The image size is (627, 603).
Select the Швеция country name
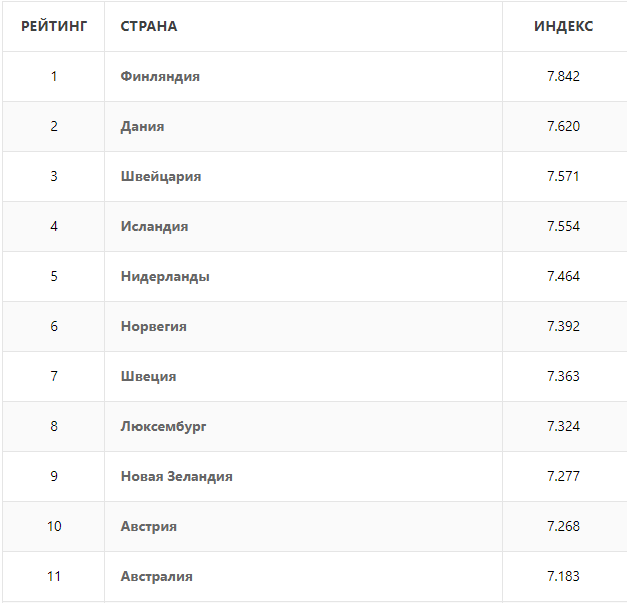[148, 376]
